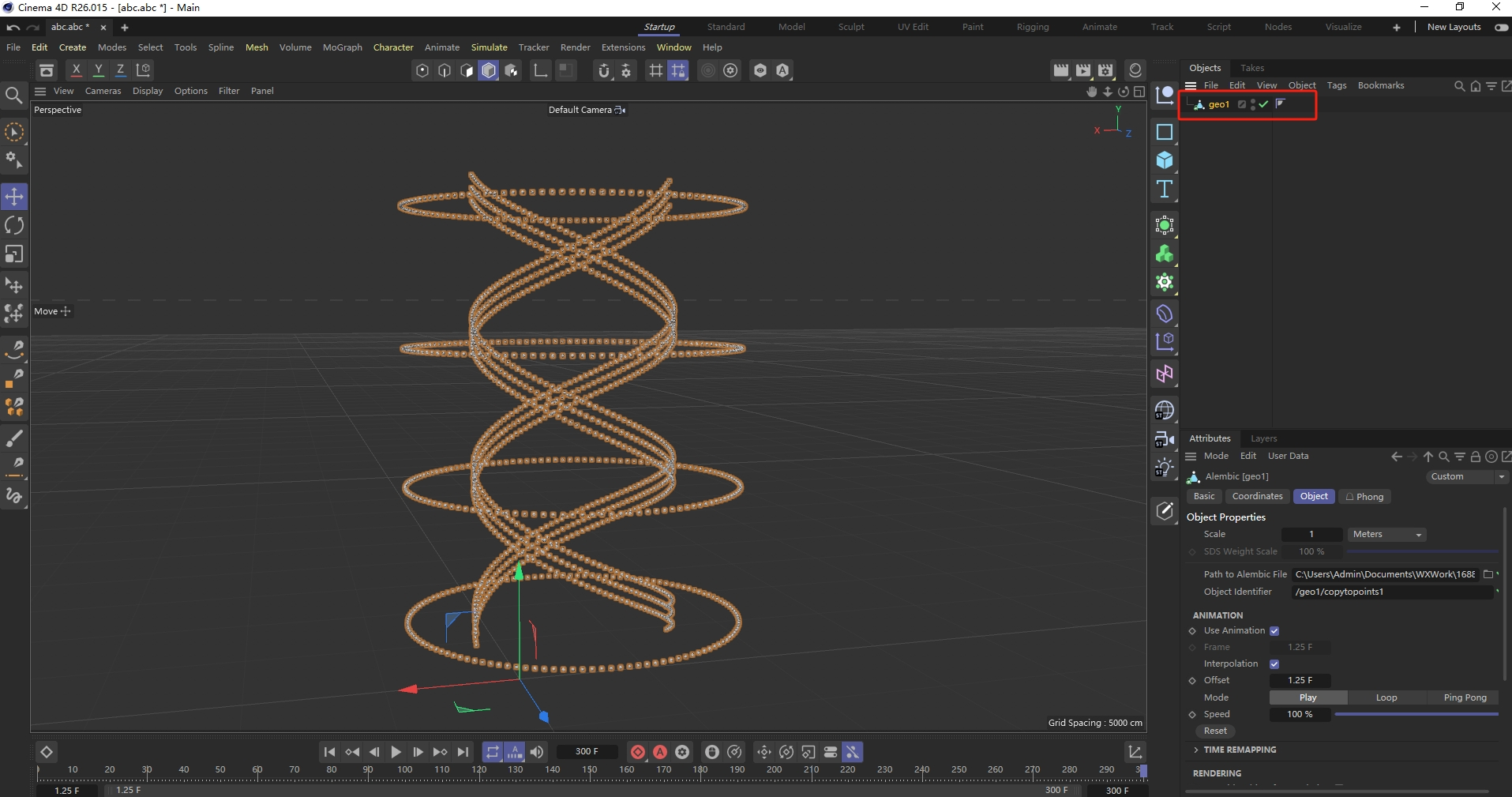Toggle X axis lock icon

coord(77,70)
